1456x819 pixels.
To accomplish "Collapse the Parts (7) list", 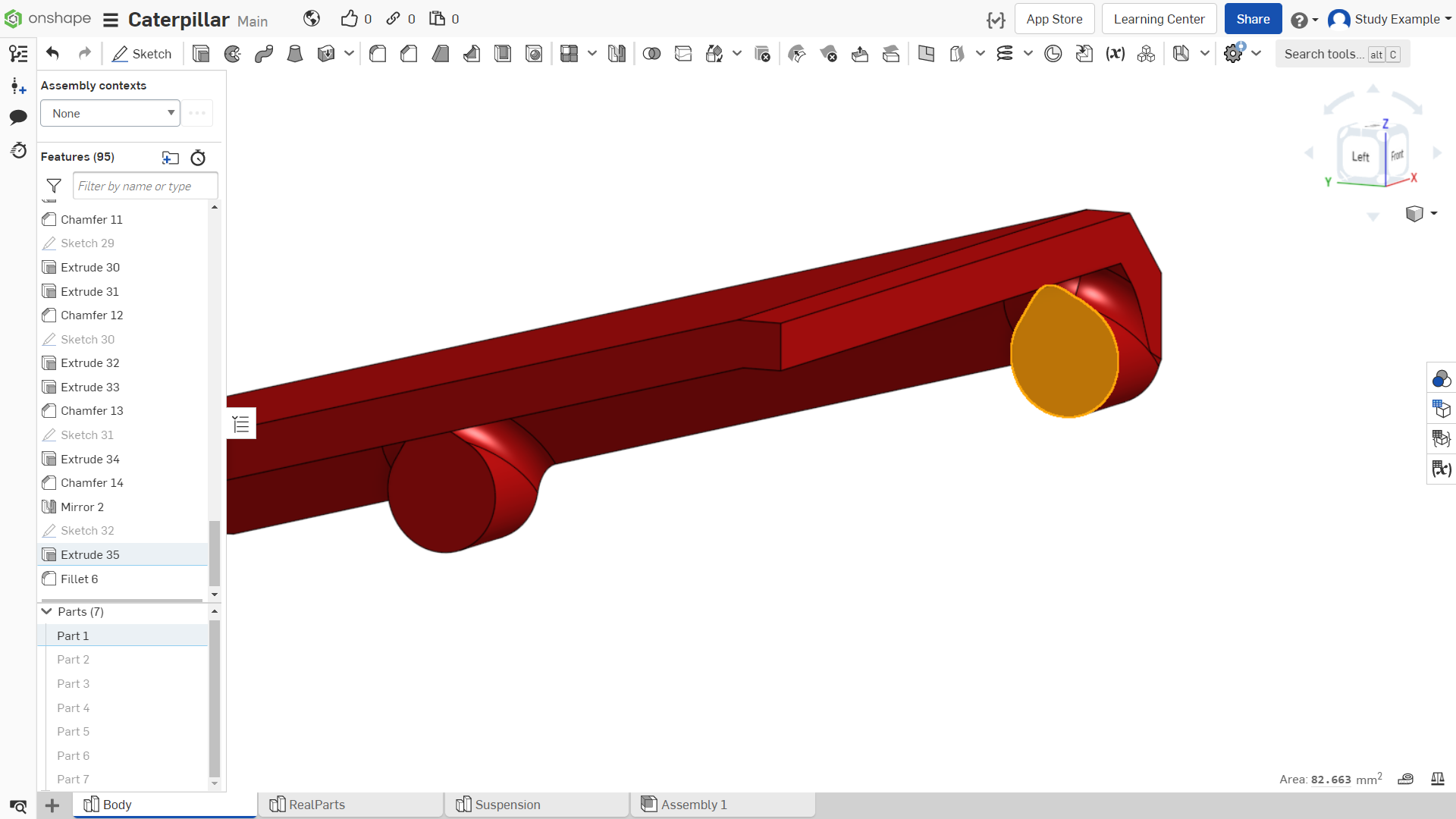I will point(47,611).
